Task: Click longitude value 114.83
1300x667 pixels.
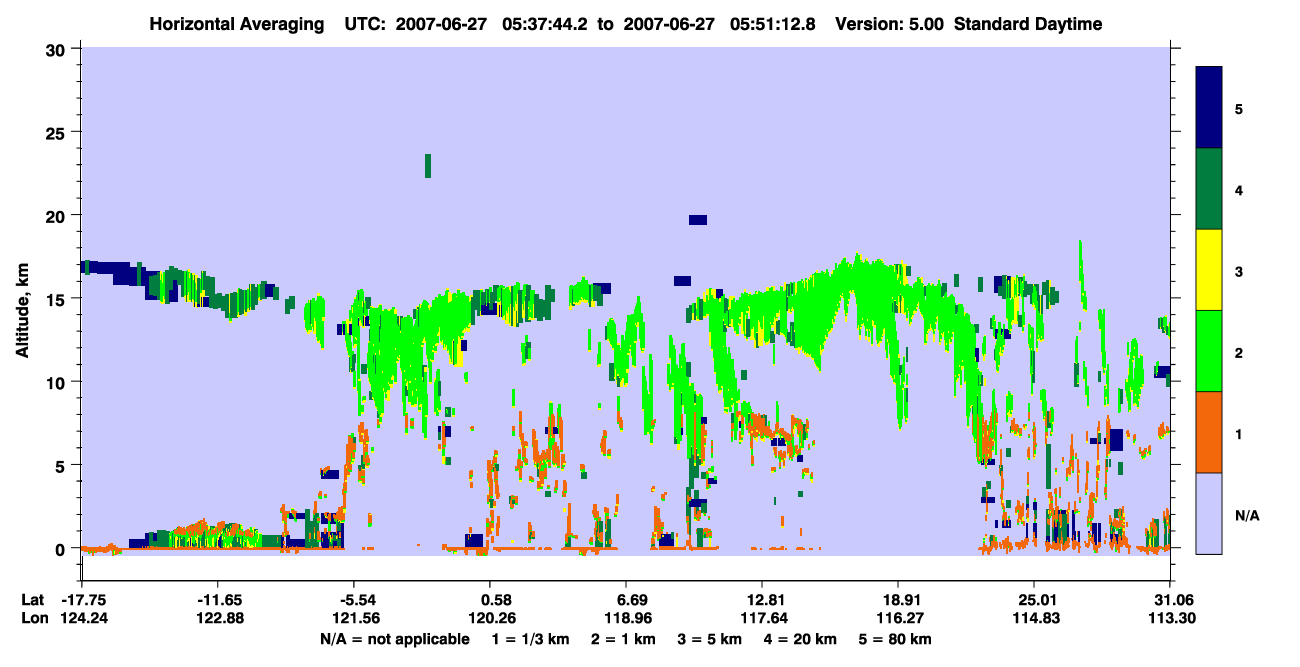Action: [1035, 618]
